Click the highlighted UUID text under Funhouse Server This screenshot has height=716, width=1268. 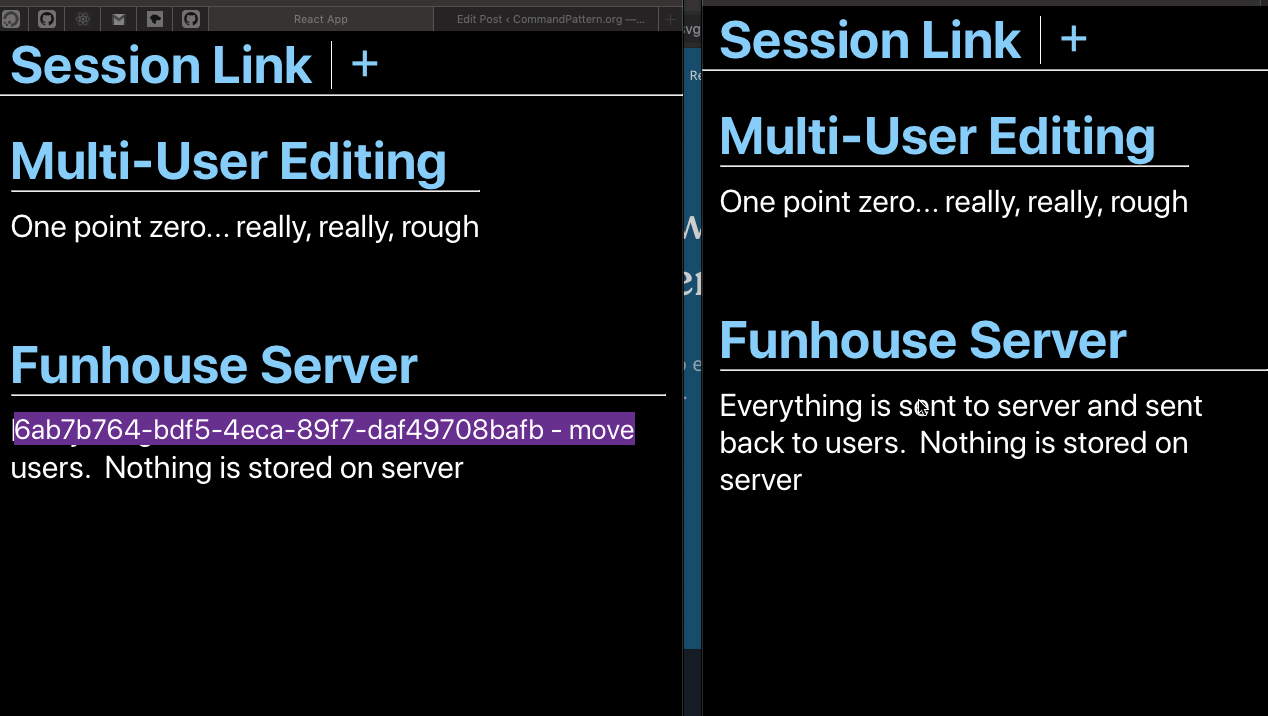pos(320,429)
